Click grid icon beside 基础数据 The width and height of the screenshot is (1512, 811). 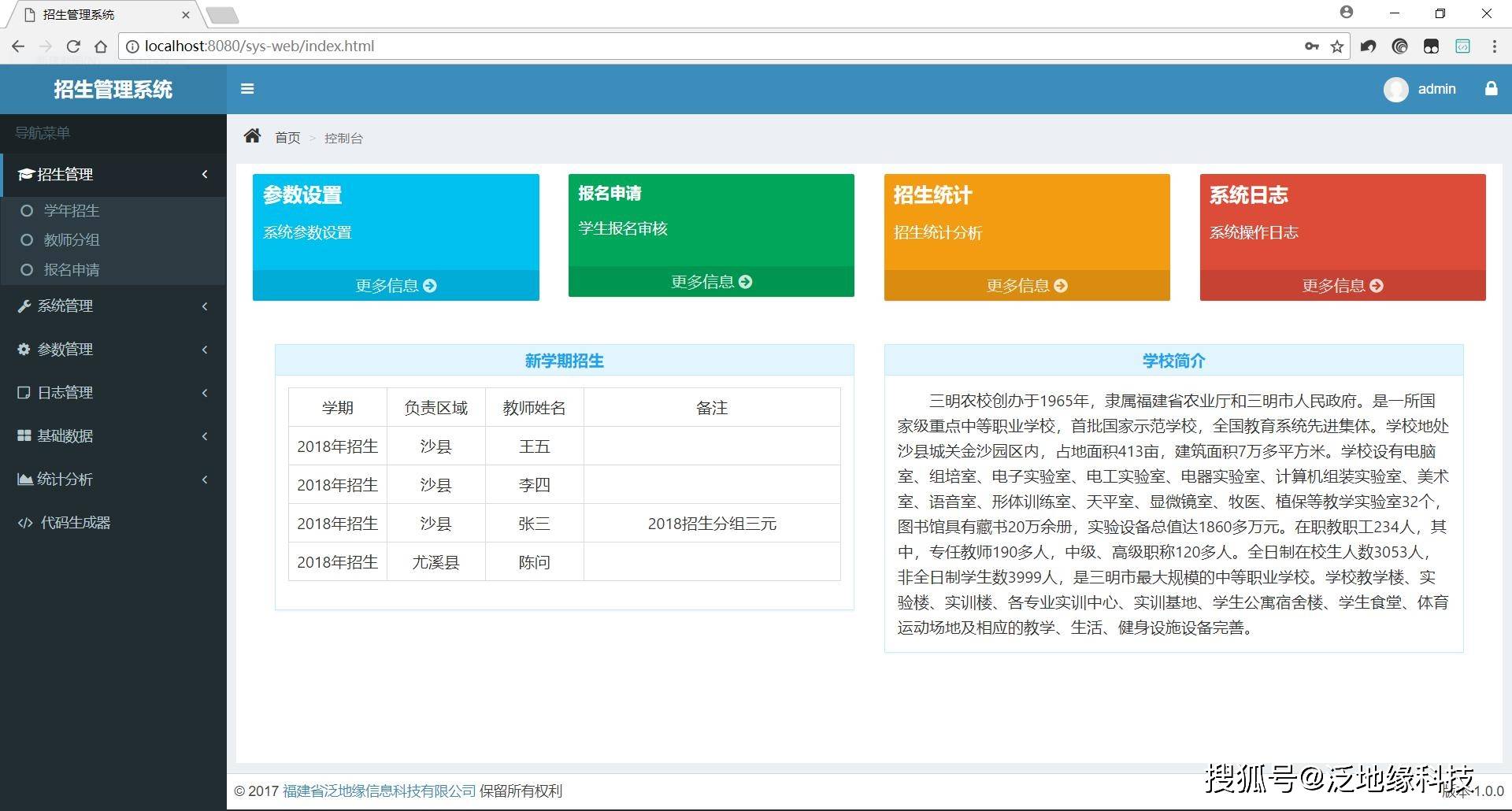[x=24, y=435]
